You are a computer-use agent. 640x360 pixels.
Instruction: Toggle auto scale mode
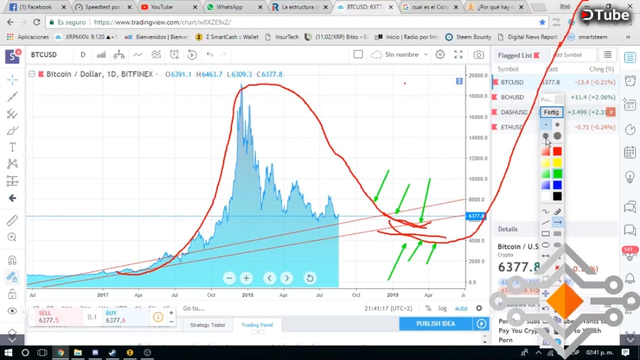pyautogui.click(x=461, y=309)
